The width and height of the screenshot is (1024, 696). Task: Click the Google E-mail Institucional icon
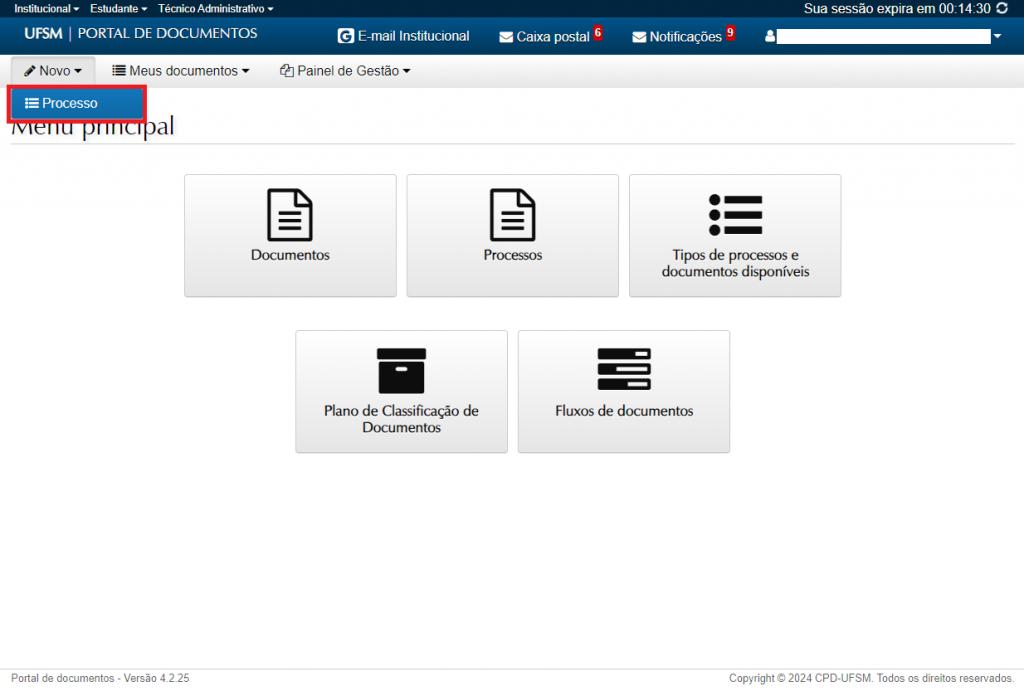point(346,36)
